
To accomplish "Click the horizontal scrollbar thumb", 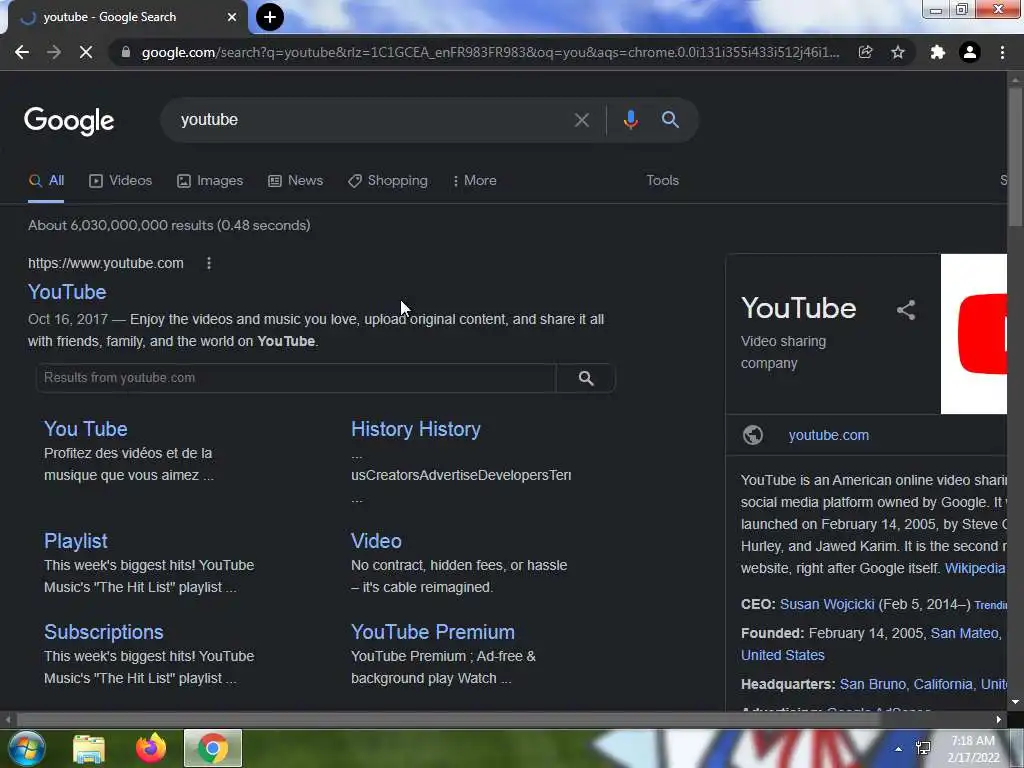I will tap(447, 720).
